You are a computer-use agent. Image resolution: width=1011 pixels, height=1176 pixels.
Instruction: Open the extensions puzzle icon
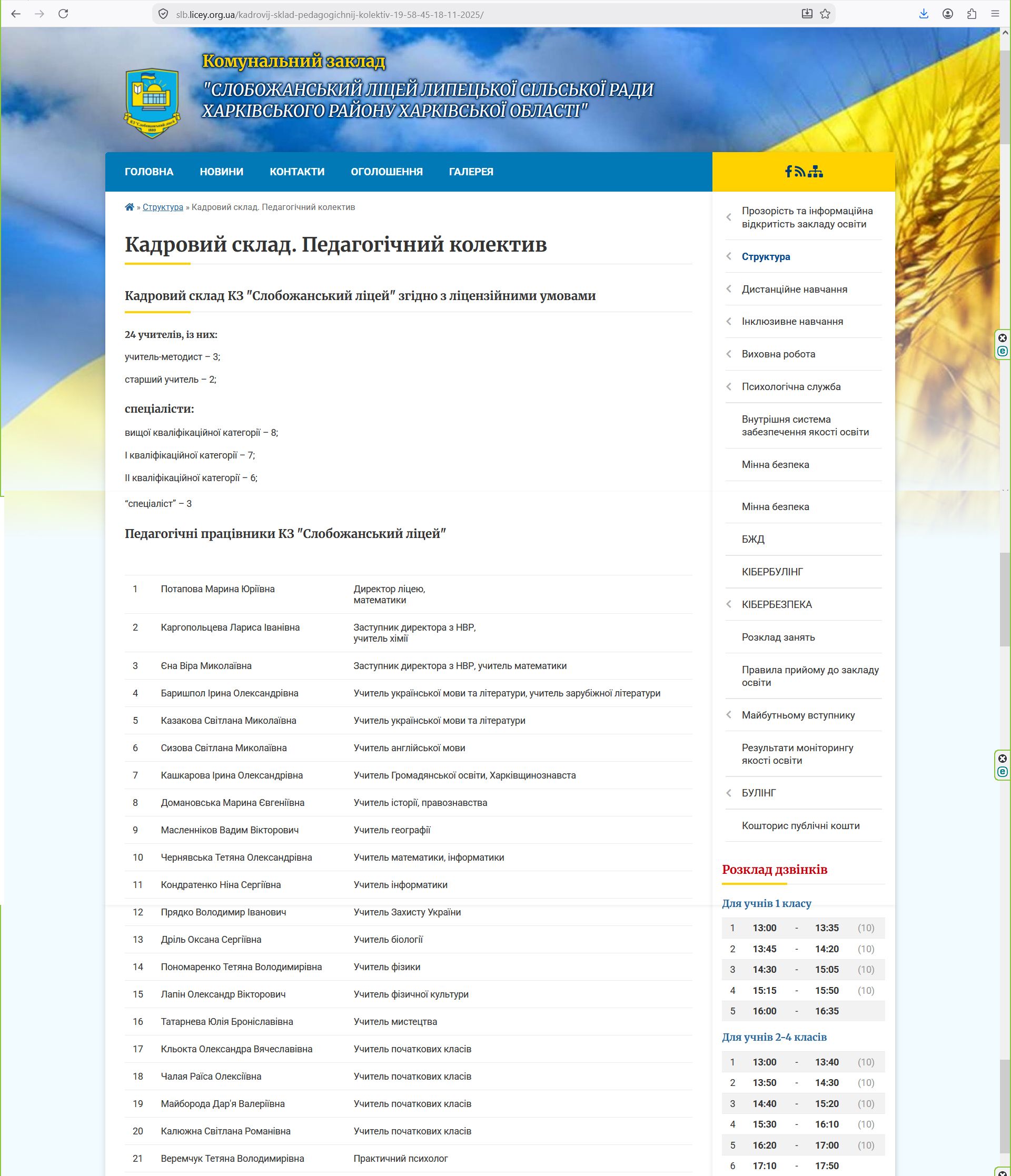coord(972,14)
